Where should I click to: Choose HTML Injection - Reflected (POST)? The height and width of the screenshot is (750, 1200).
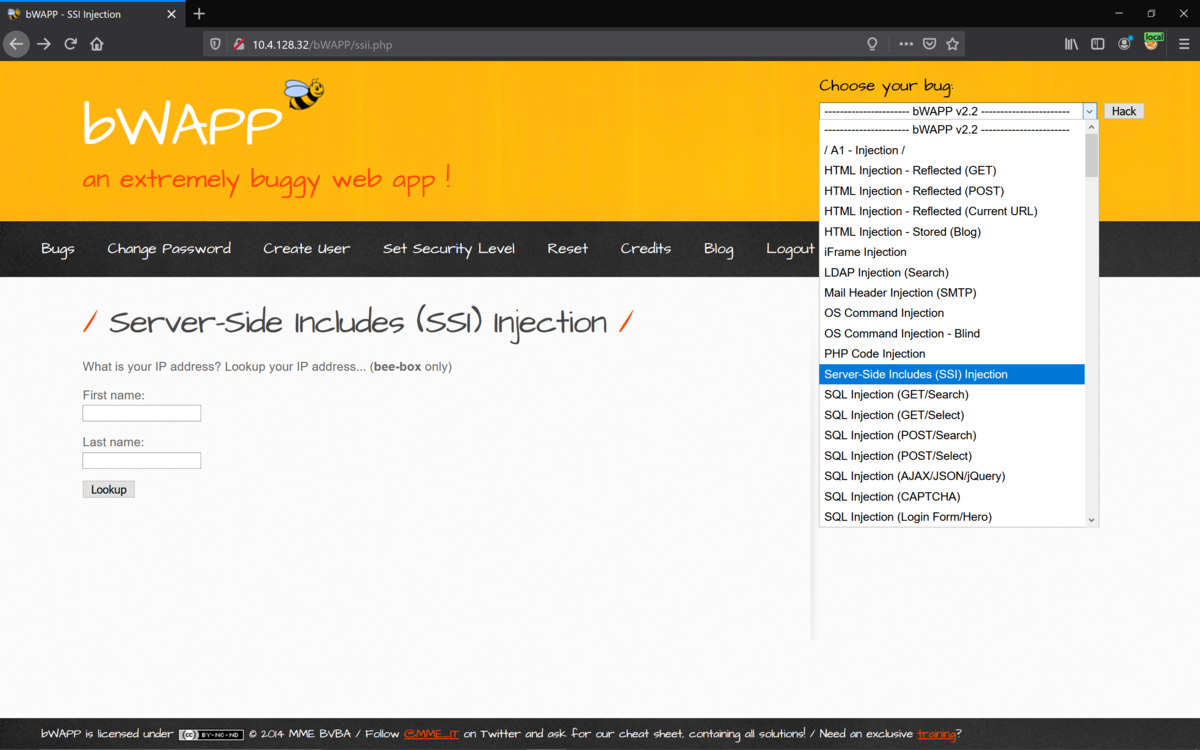(952, 191)
